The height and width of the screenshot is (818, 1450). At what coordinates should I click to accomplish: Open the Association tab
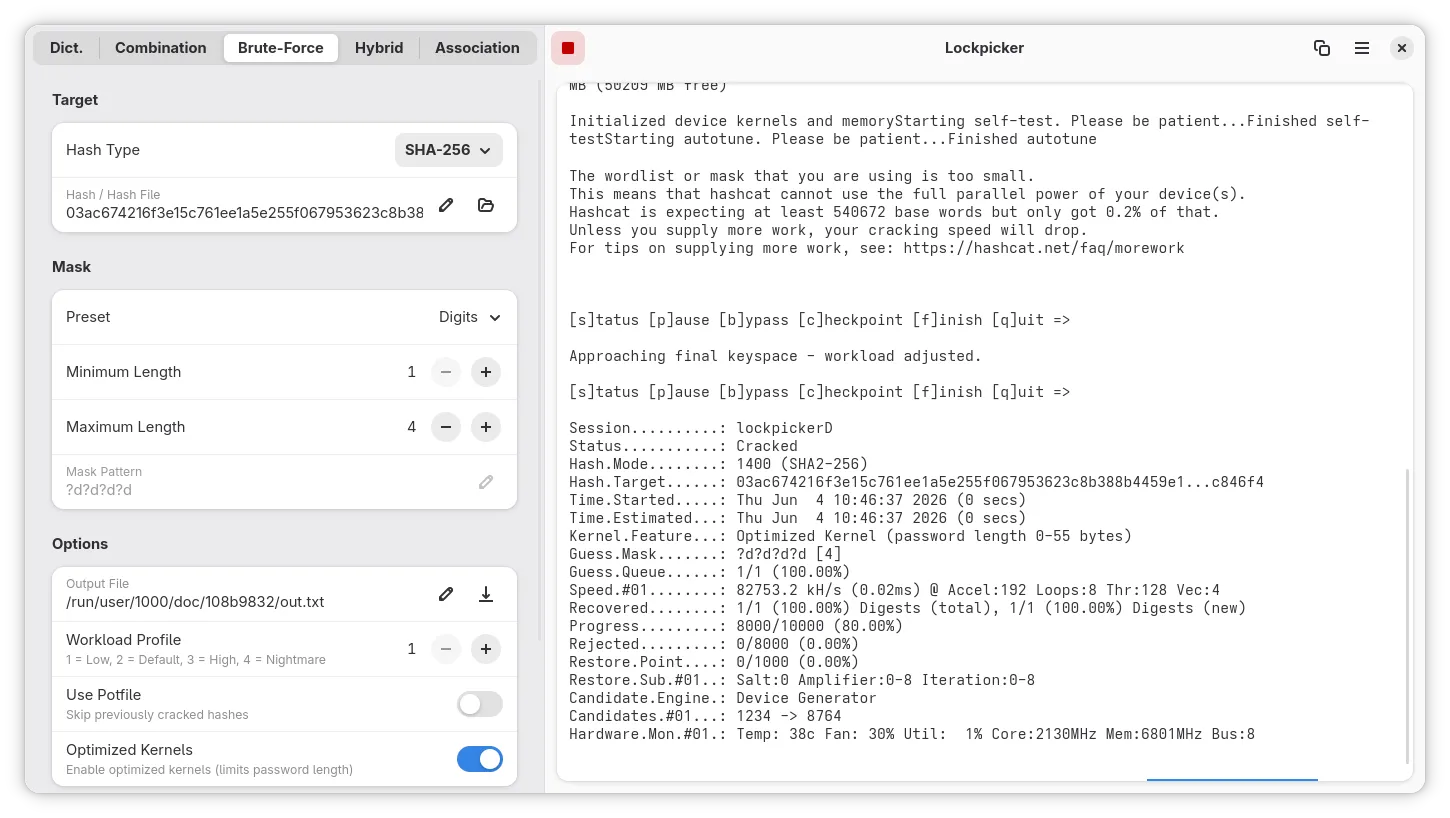pyautogui.click(x=477, y=48)
